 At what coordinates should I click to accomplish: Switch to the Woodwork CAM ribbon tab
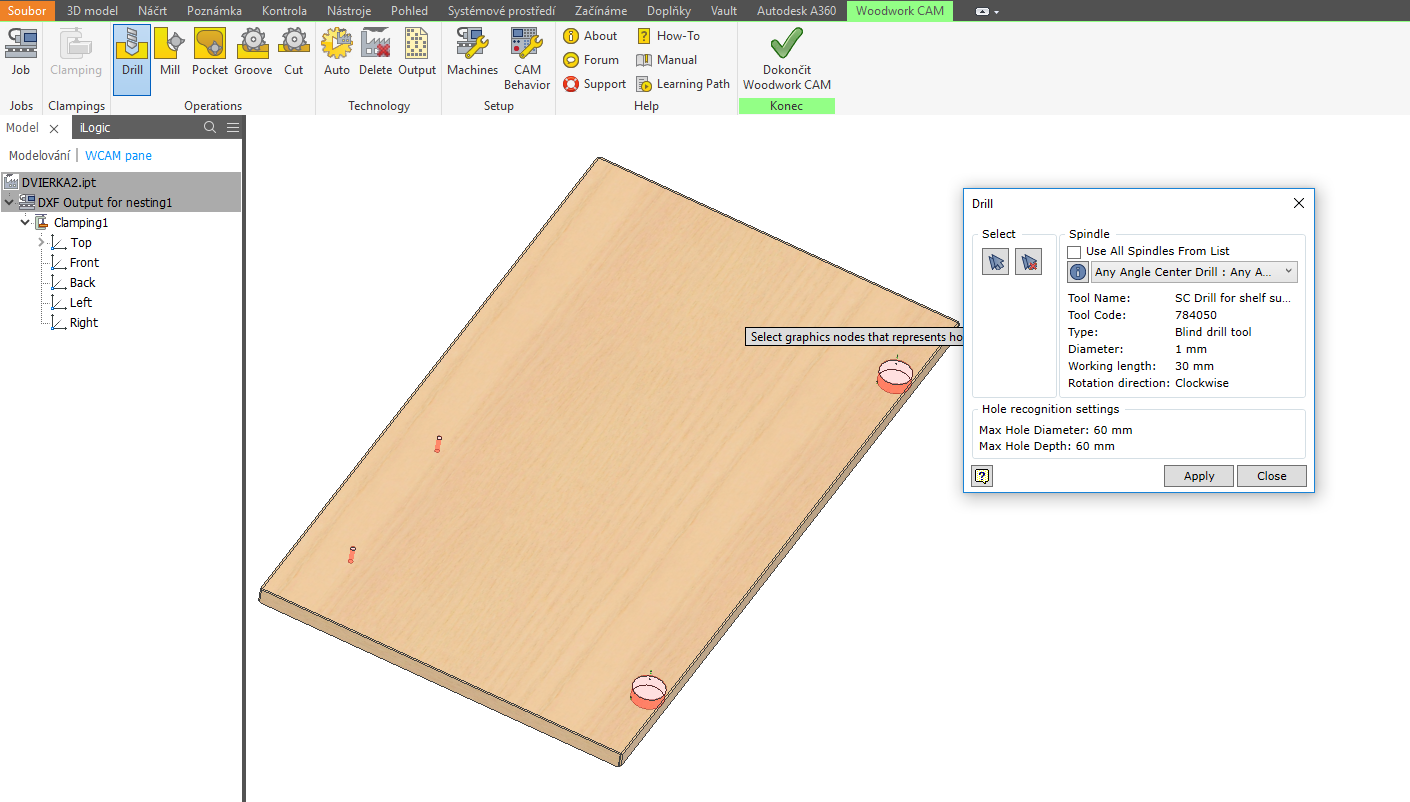point(898,11)
